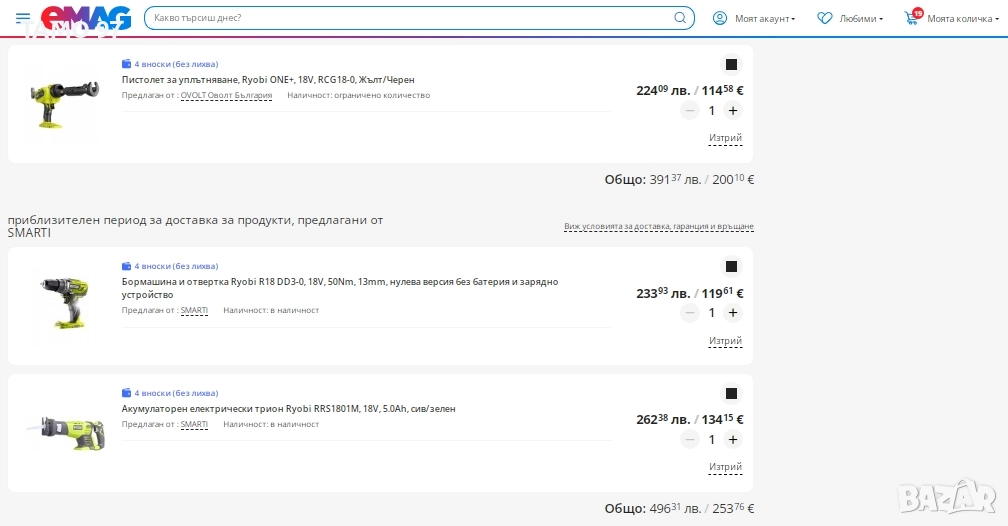1008x526 pixels.
Task: Click the shopping cart icon
Action: pos(912,18)
